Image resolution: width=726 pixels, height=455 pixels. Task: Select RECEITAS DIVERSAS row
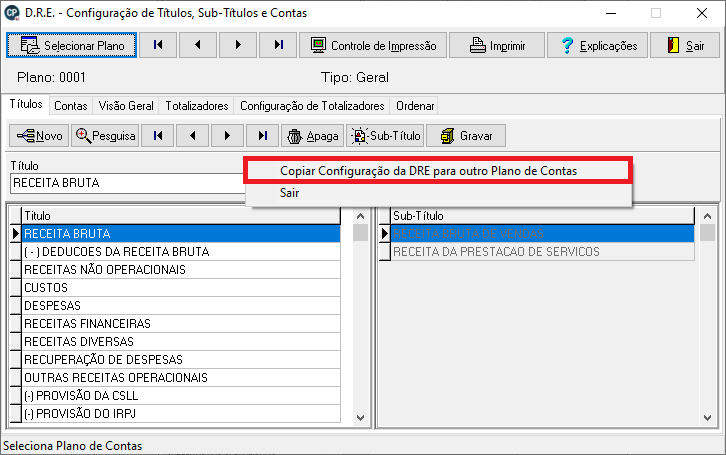click(x=181, y=342)
